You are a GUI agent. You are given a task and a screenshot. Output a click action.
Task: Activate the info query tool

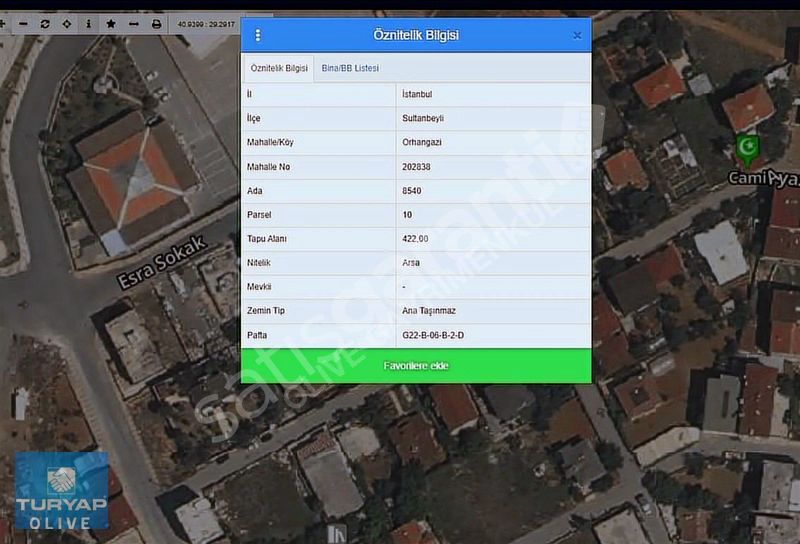point(88,23)
